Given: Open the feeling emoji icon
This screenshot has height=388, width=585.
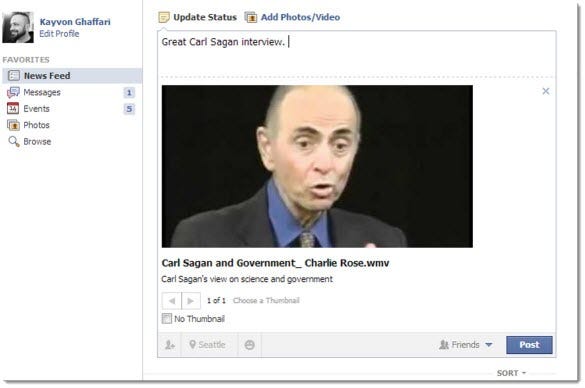Looking at the screenshot, I should [x=250, y=345].
